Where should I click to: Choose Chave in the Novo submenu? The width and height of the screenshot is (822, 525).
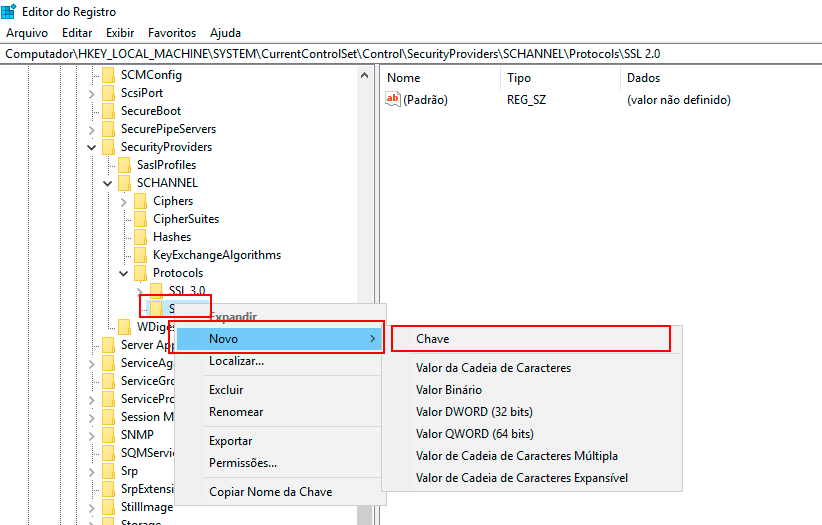[531, 339]
